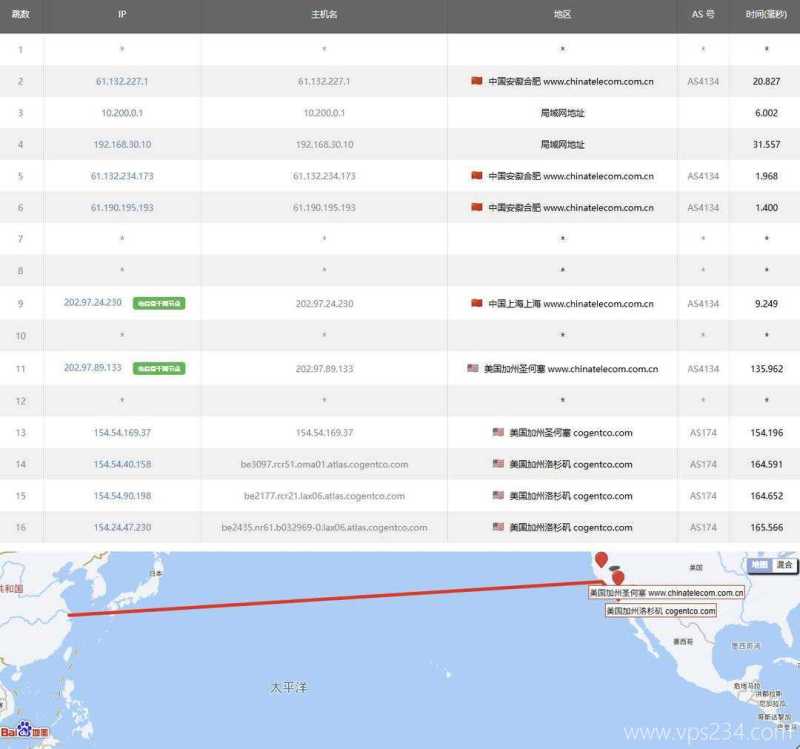
Task: Click the upper red map marker for 圣何塞
Action: tap(601, 559)
